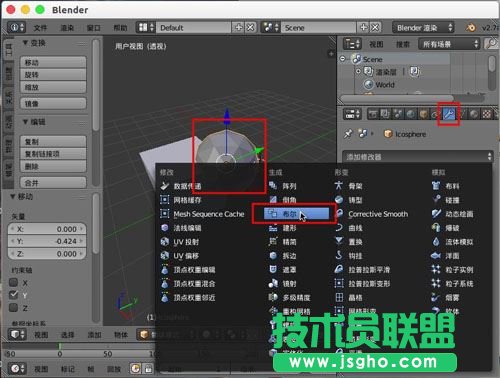Open the 窗口 (Window) menu

[x=94, y=28]
